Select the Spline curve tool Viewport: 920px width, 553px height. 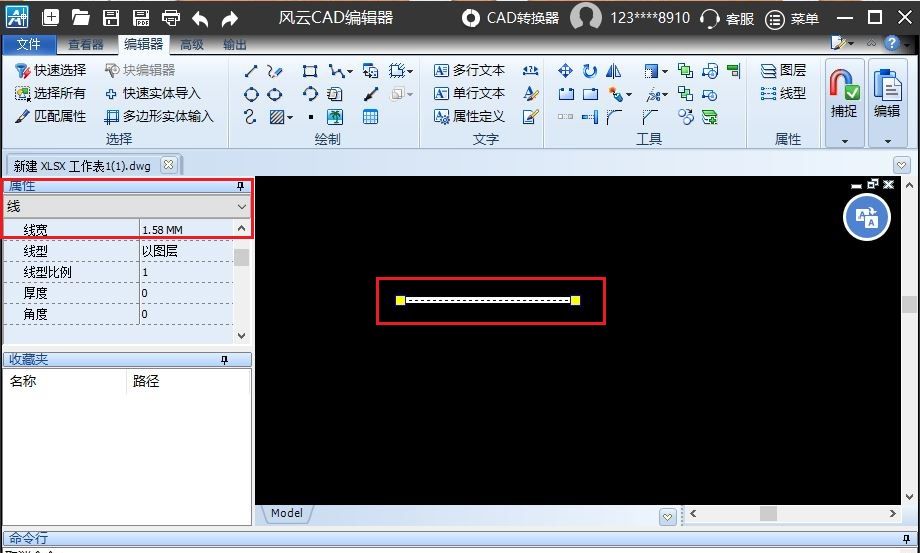click(251, 117)
